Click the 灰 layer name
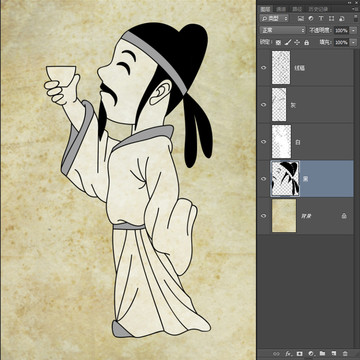 [293, 105]
